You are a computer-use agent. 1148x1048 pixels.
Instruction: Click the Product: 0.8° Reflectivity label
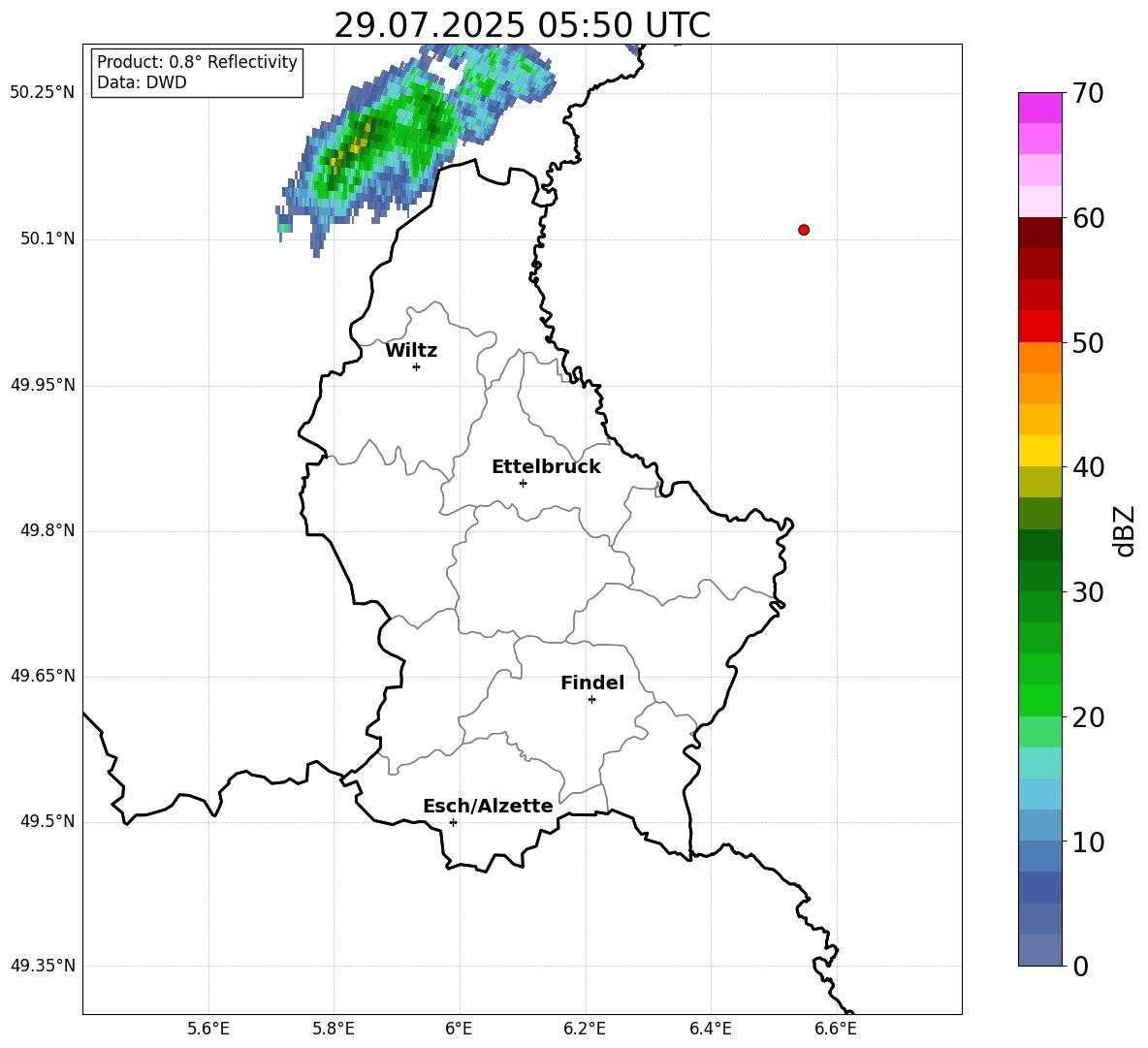(x=197, y=62)
